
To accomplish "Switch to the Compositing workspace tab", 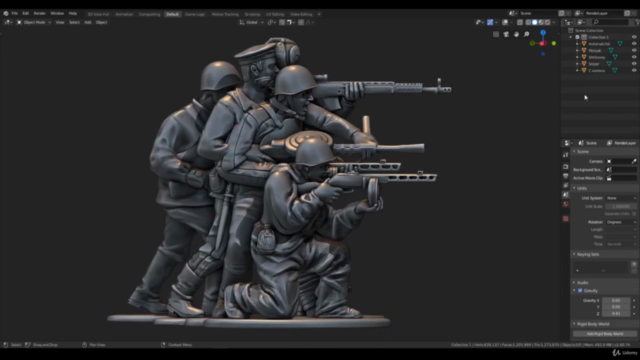I will coord(149,14).
